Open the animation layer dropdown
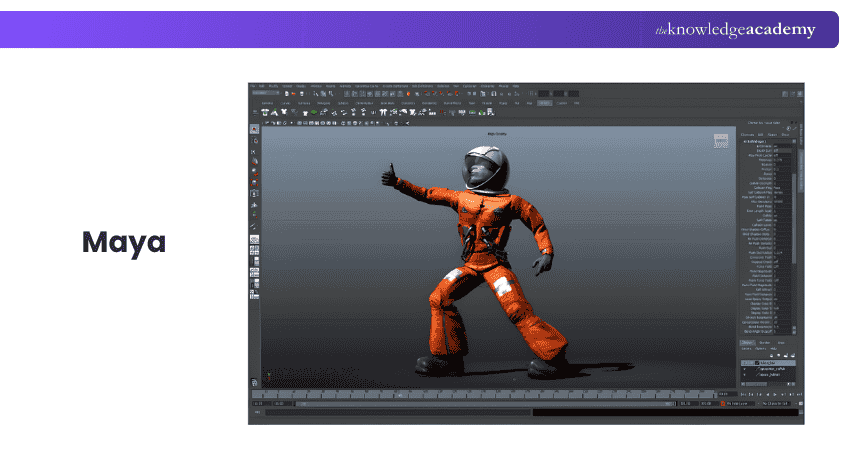 (740, 403)
